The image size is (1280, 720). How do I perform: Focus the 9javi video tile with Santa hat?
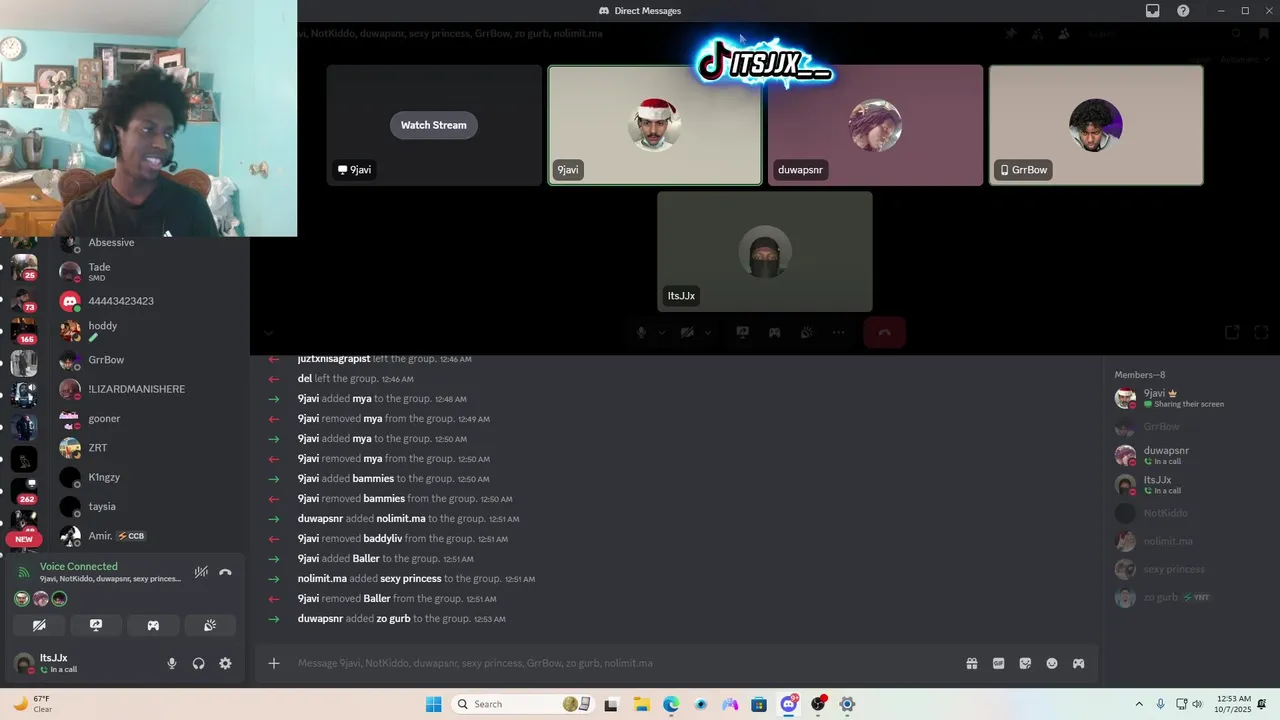(x=655, y=125)
